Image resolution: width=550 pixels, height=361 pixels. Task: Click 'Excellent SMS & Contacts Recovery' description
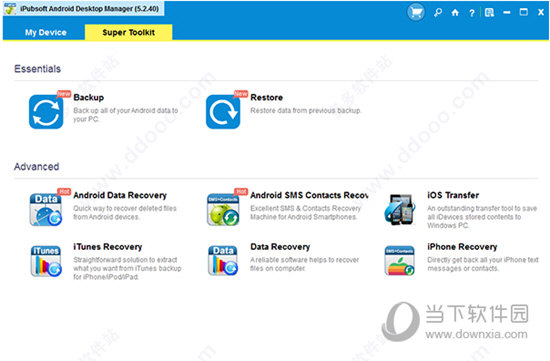[306, 213]
